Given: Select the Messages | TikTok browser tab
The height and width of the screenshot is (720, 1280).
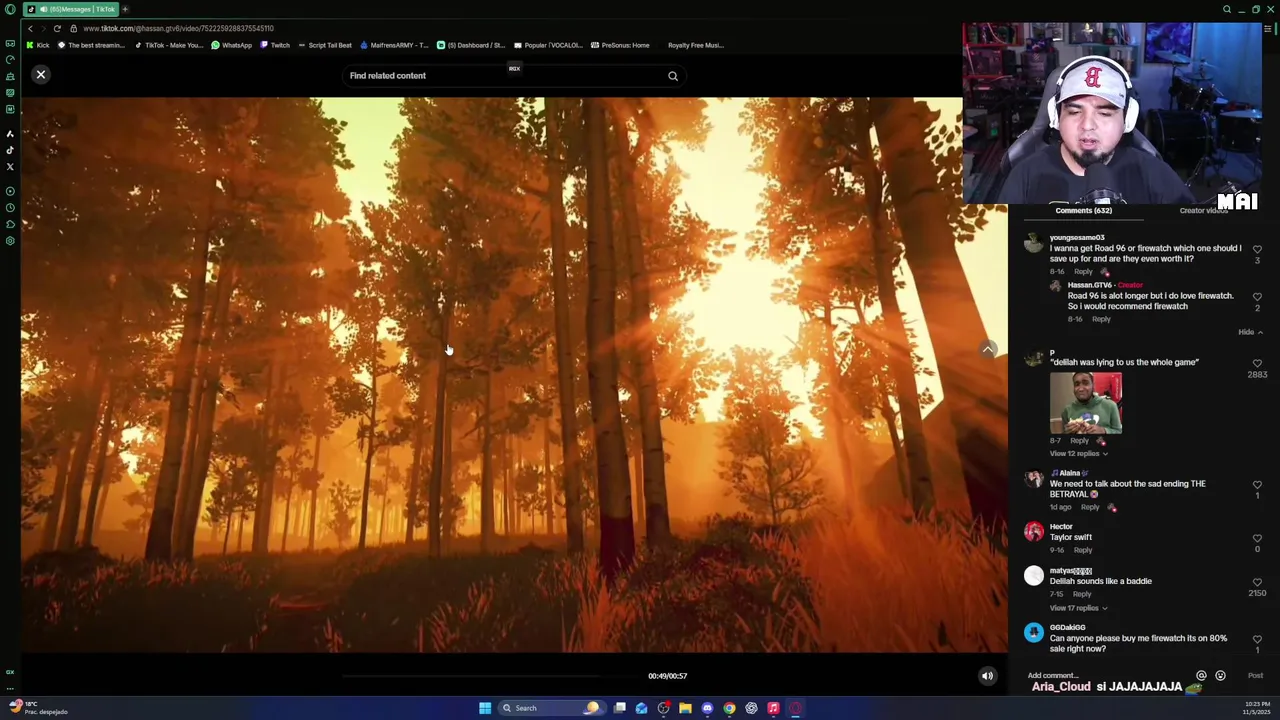Looking at the screenshot, I should point(70,9).
